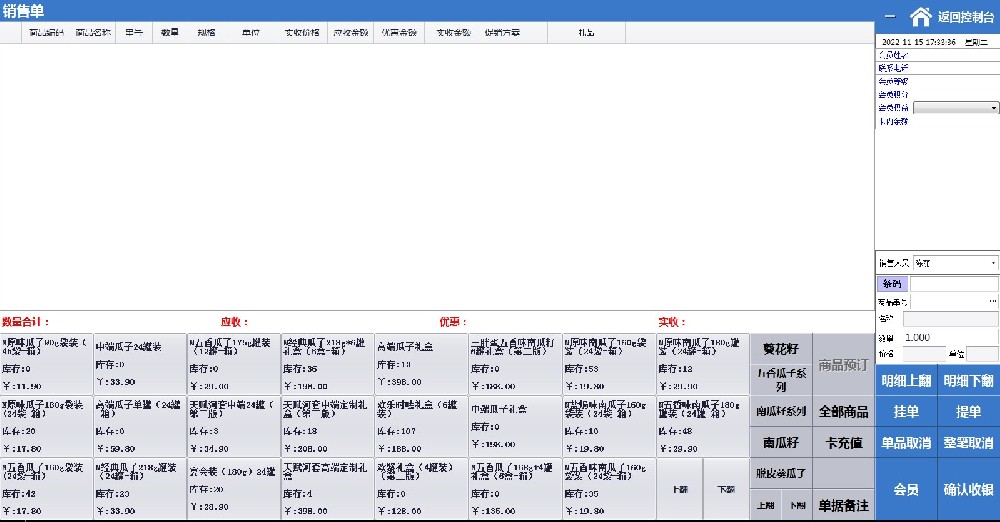Click 整笔取消 to cancel the whole order
The height and width of the screenshot is (522, 1000).
click(x=969, y=442)
